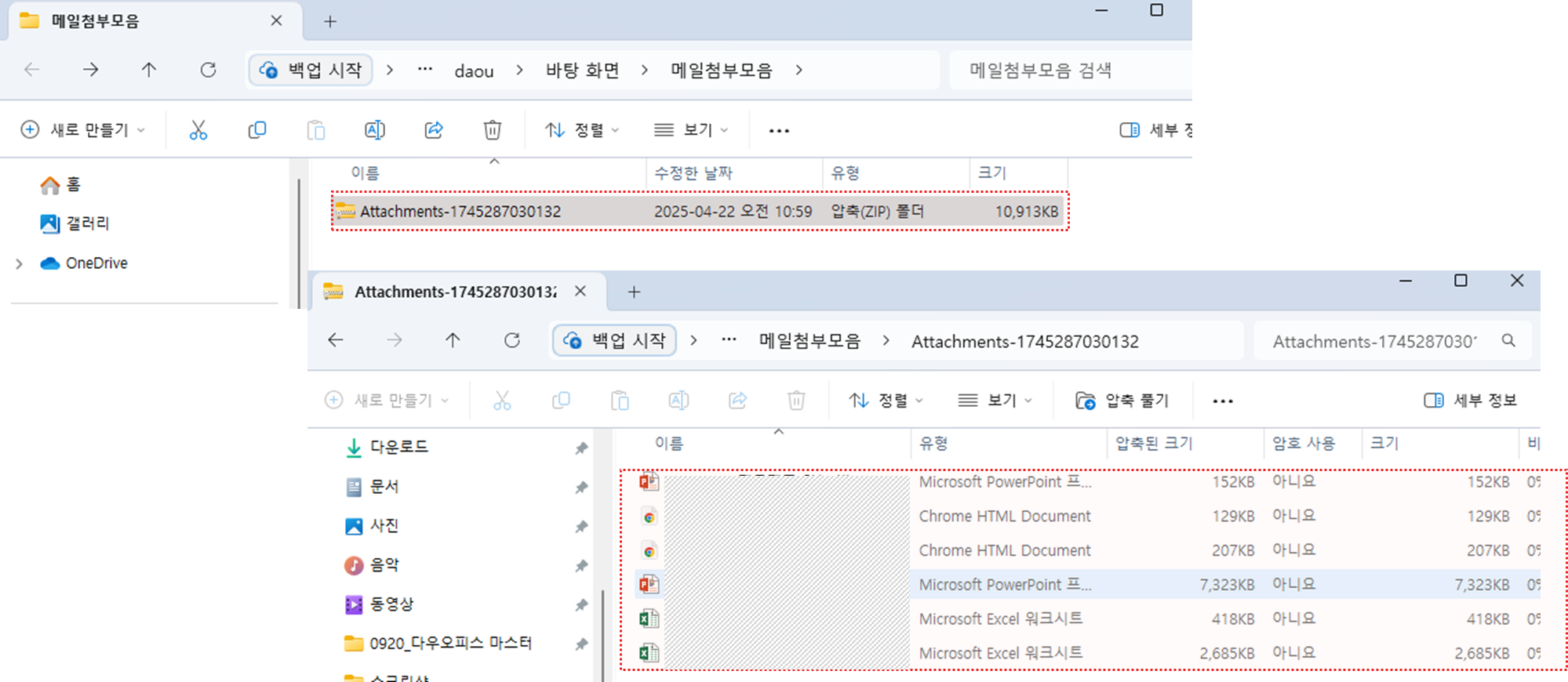Open the 정렬 sort dropdown in Attachments window

[x=886, y=401]
